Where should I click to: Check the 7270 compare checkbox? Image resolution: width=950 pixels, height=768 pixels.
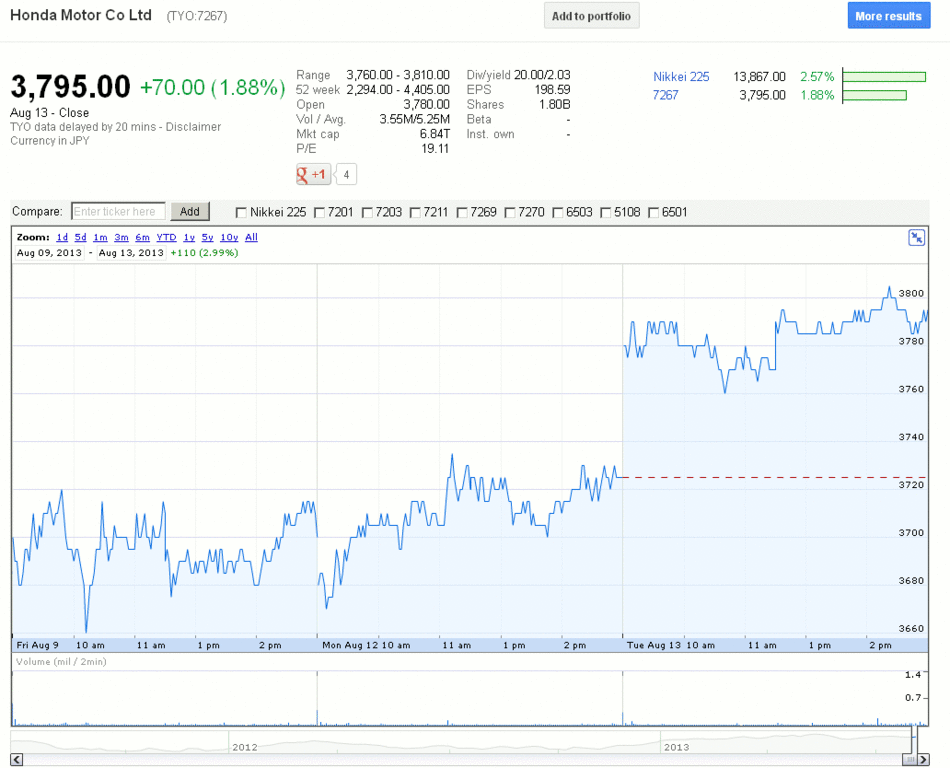point(510,213)
